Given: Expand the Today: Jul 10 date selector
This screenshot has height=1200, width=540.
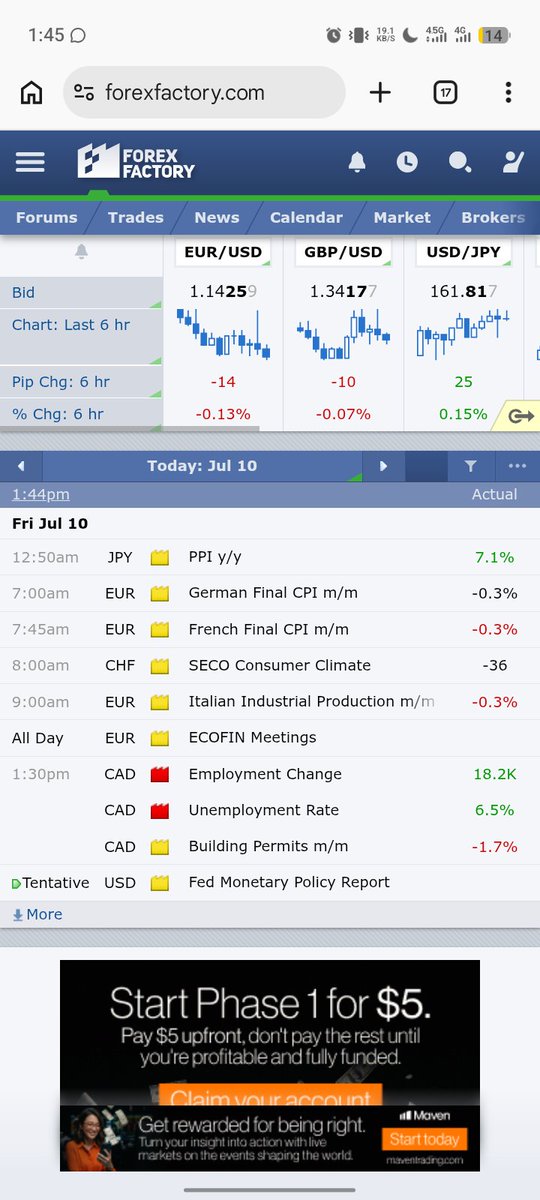Looking at the screenshot, I should tap(202, 466).
